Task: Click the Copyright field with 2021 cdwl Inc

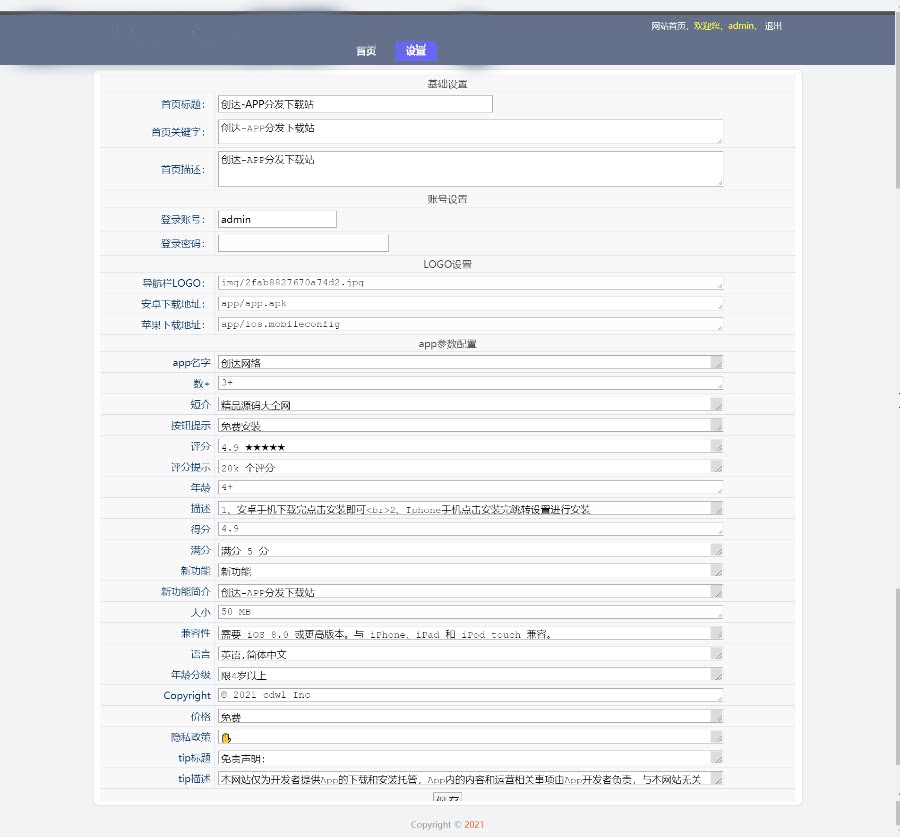Action: (x=469, y=695)
